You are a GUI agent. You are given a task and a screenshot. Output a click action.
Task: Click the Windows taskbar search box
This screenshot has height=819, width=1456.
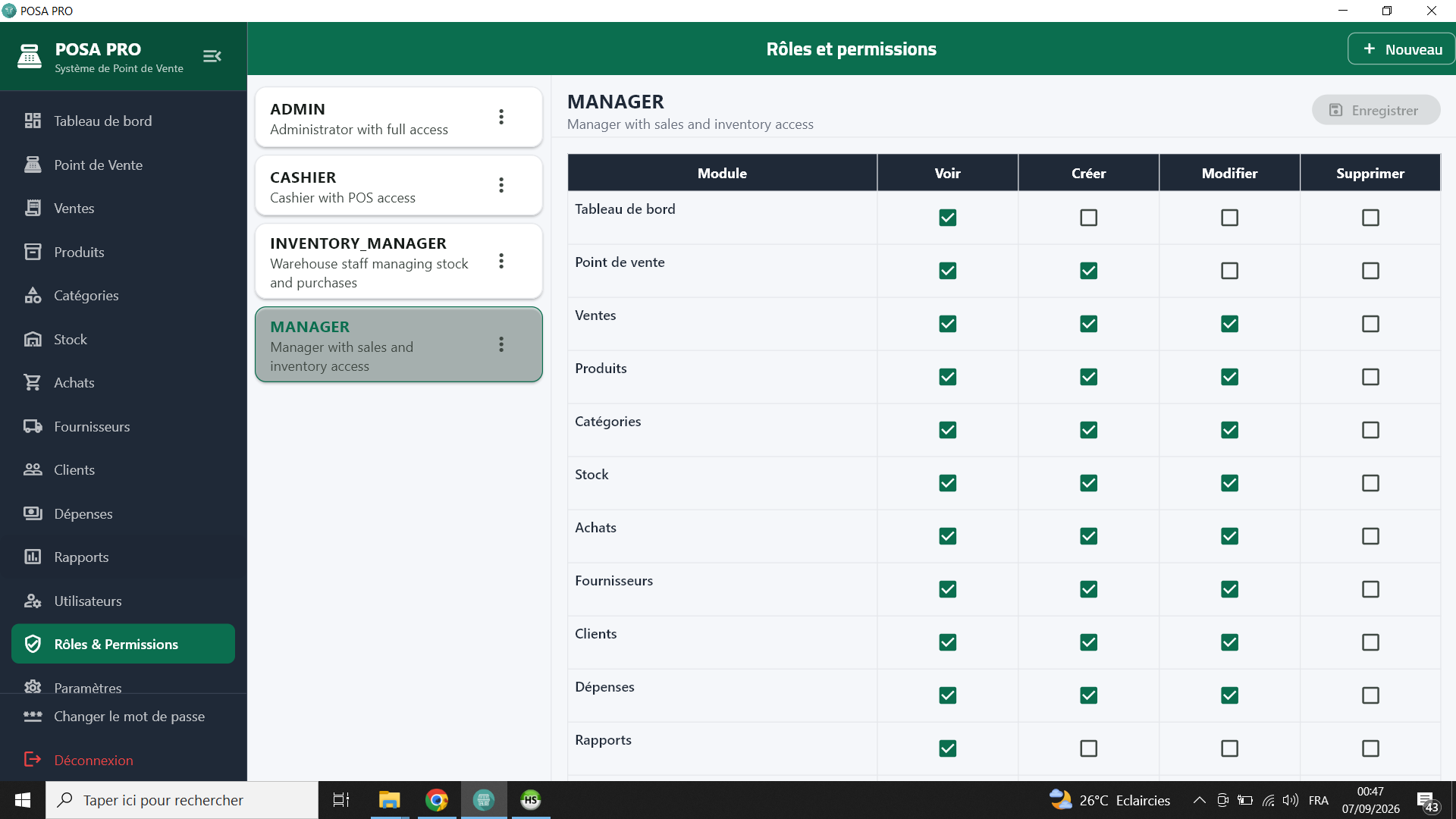[x=182, y=800]
